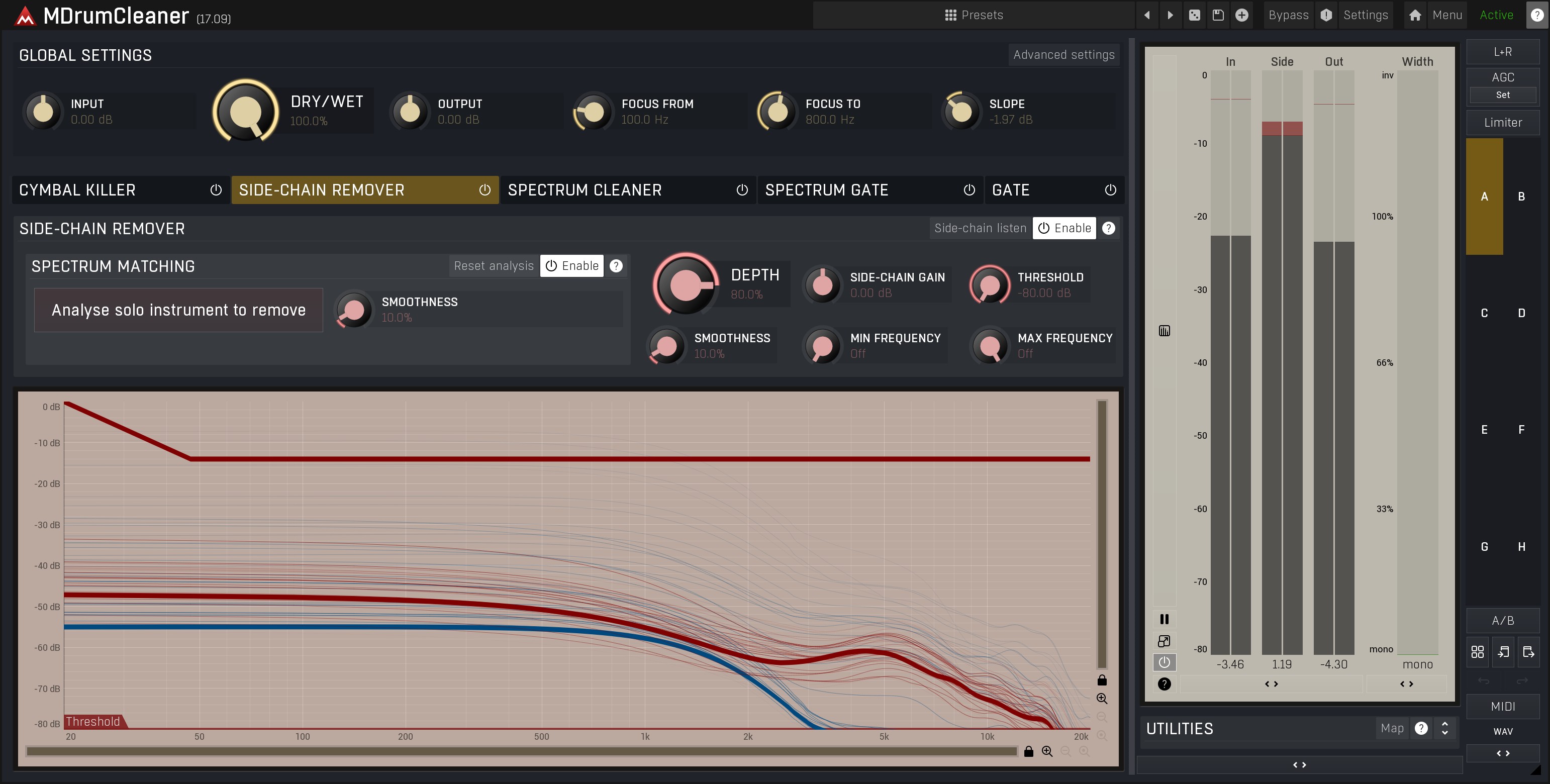Click the home icon beside Menu
The height and width of the screenshot is (784, 1550).
coord(1415,15)
